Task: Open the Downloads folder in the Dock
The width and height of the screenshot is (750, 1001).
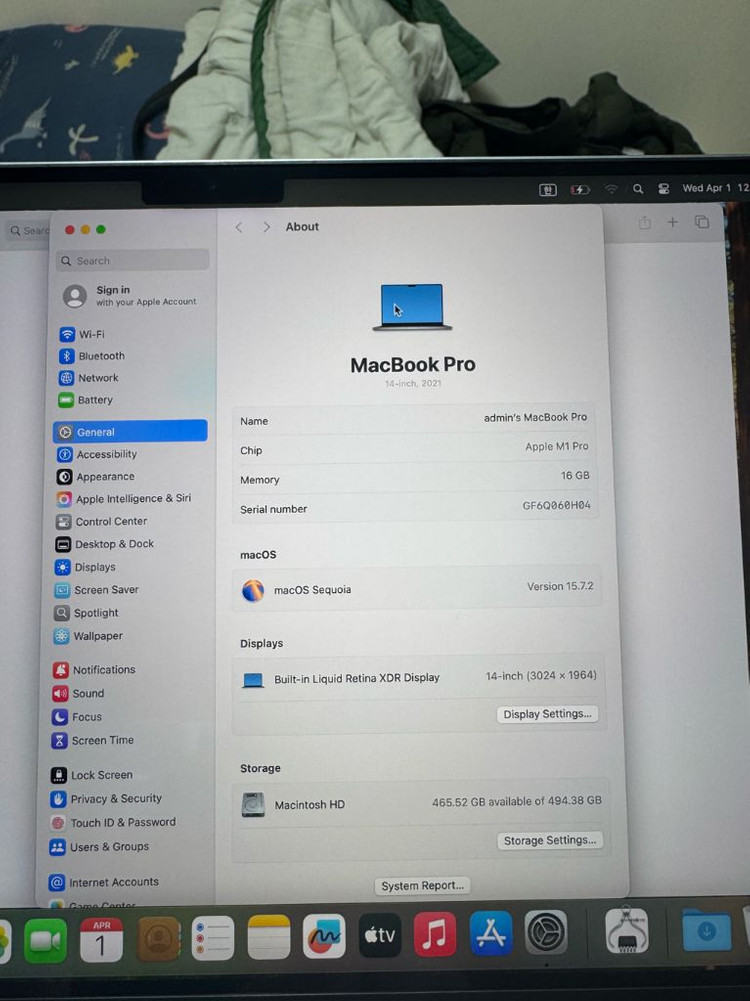Action: click(707, 931)
